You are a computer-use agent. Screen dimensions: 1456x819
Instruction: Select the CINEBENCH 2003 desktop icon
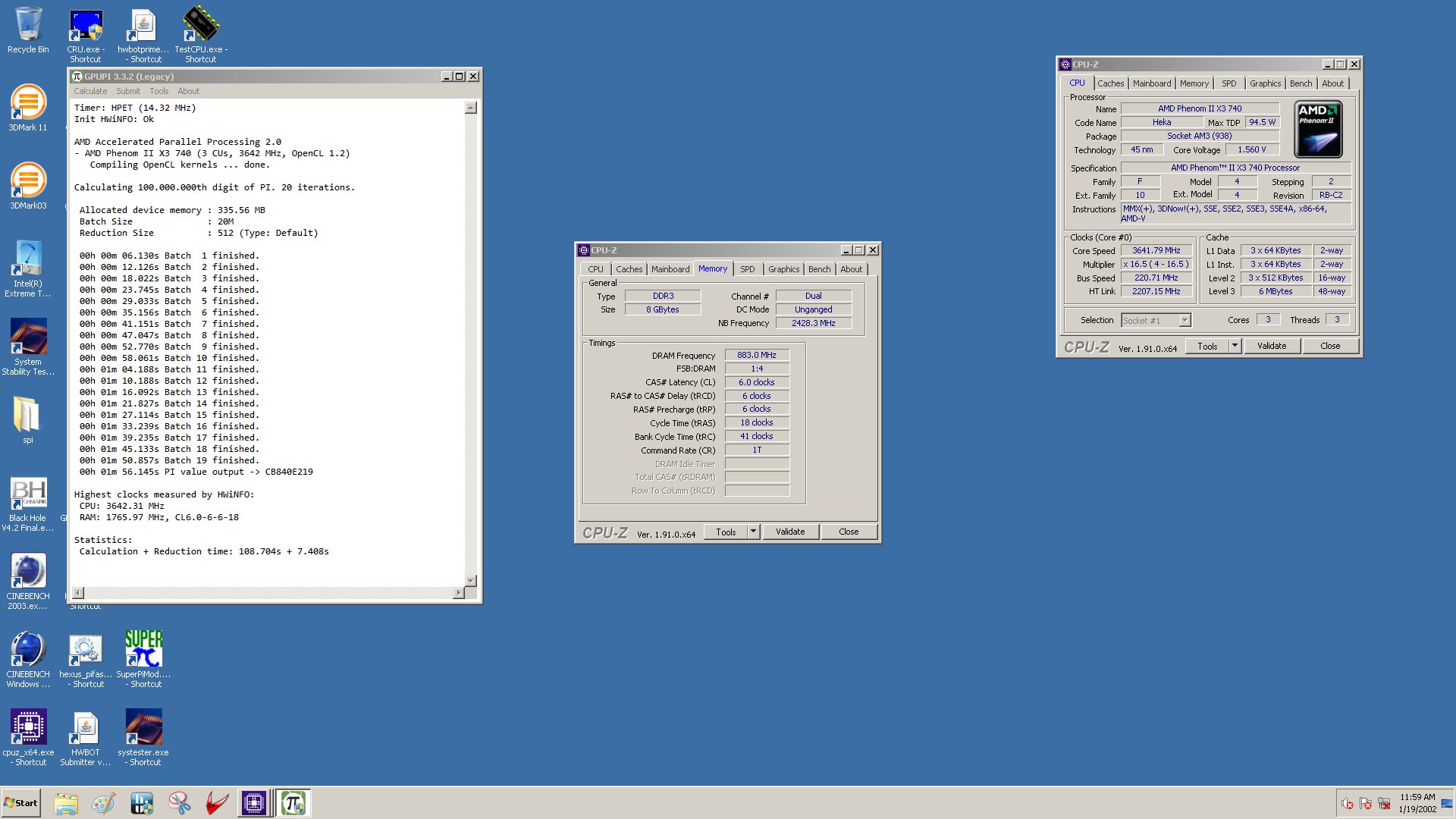[x=28, y=582]
